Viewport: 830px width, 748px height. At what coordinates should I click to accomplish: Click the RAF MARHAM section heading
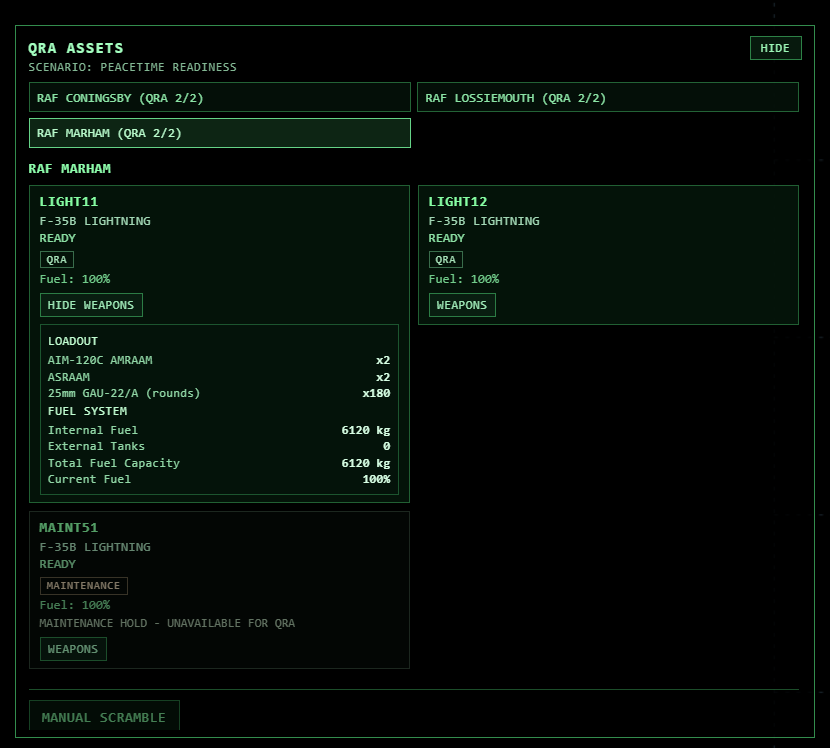tap(70, 168)
